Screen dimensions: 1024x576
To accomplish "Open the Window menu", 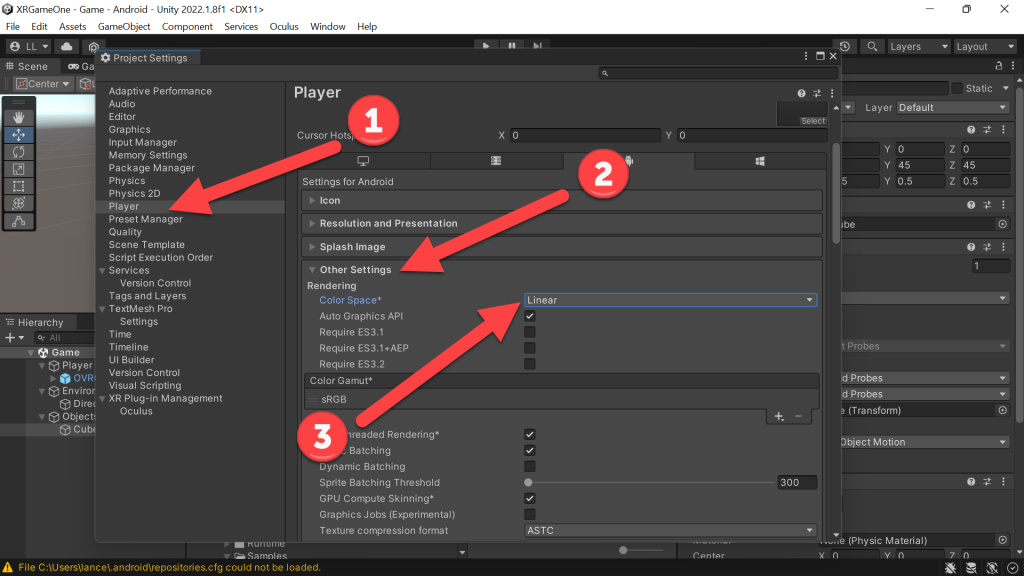I will (x=327, y=27).
